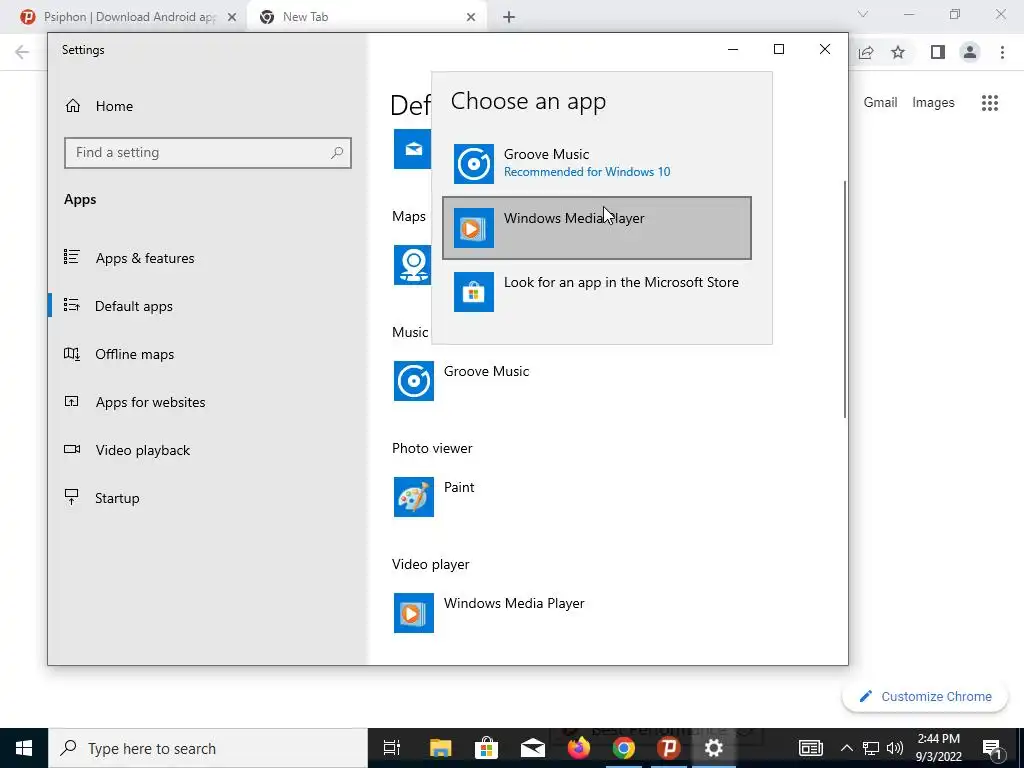Click the search magnifier in Find a setting
Screen dimensions: 1024x768
click(x=337, y=153)
